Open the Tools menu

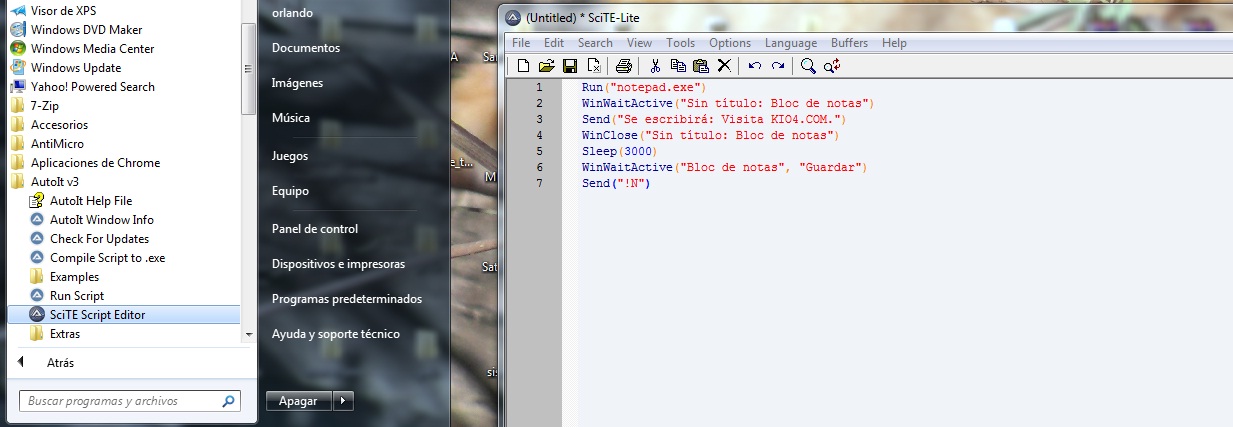point(680,43)
